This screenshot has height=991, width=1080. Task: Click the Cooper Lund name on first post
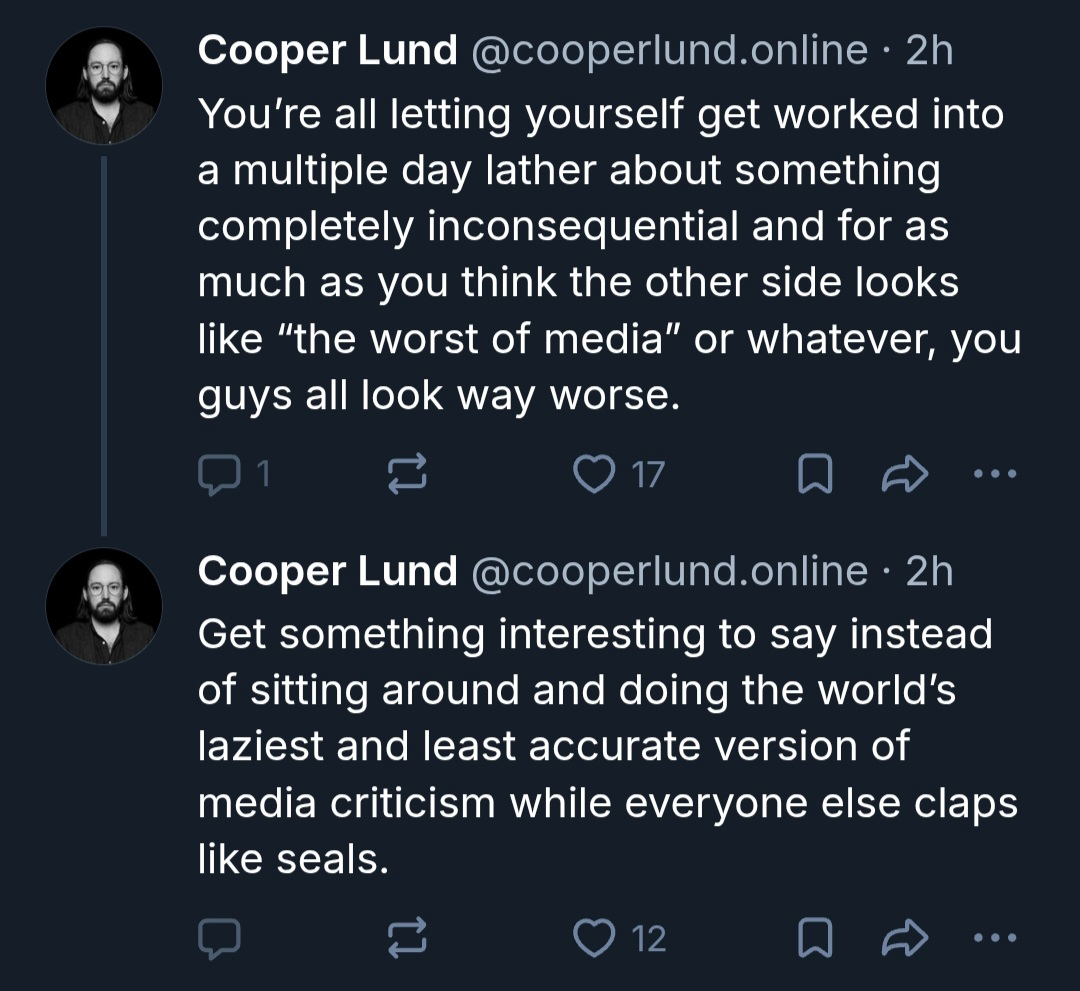click(x=327, y=50)
